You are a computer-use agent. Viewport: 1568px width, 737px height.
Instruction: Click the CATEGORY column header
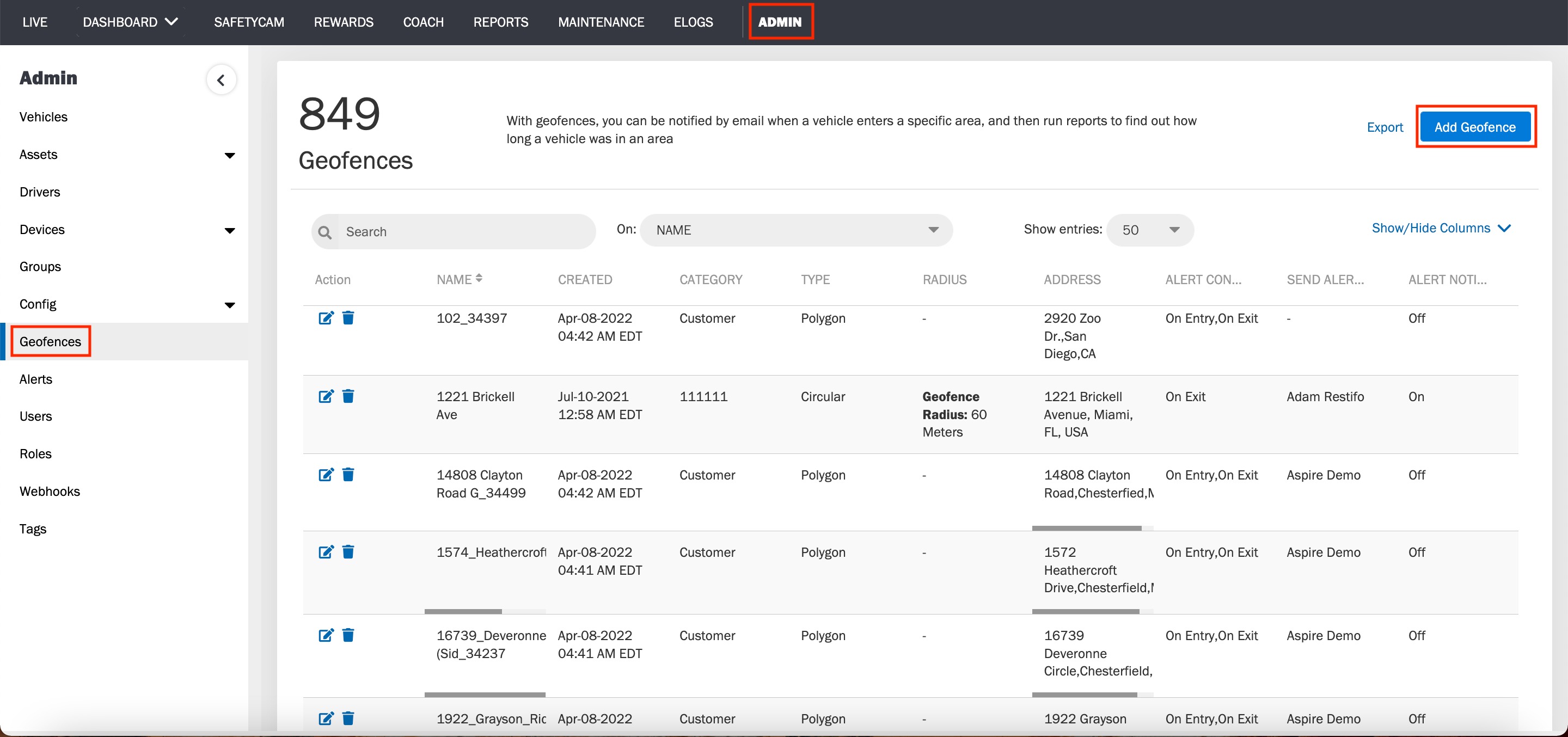[x=710, y=279]
